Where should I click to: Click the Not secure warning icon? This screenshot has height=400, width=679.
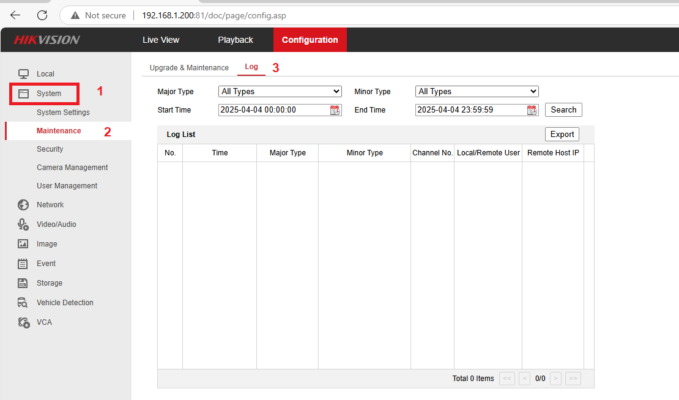[x=75, y=16]
